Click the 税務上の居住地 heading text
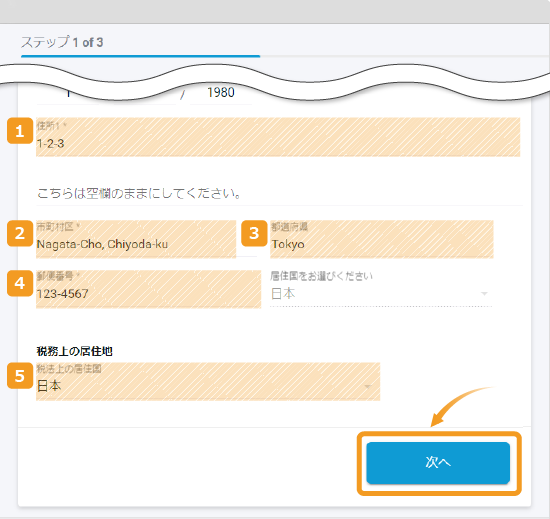The image size is (550, 519). pyautogui.click(x=74, y=351)
